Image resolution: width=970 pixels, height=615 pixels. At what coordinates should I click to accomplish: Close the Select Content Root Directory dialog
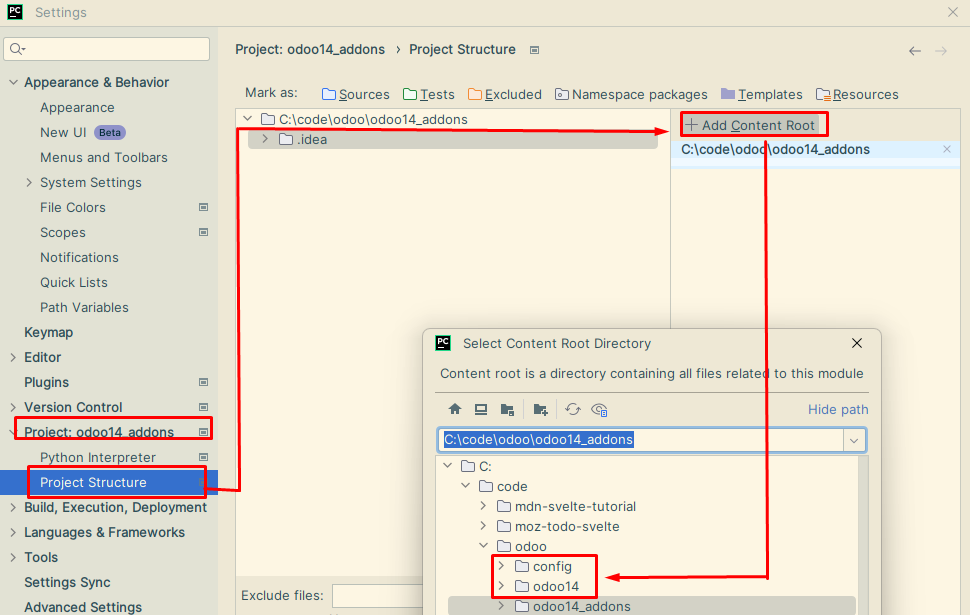[x=857, y=343]
